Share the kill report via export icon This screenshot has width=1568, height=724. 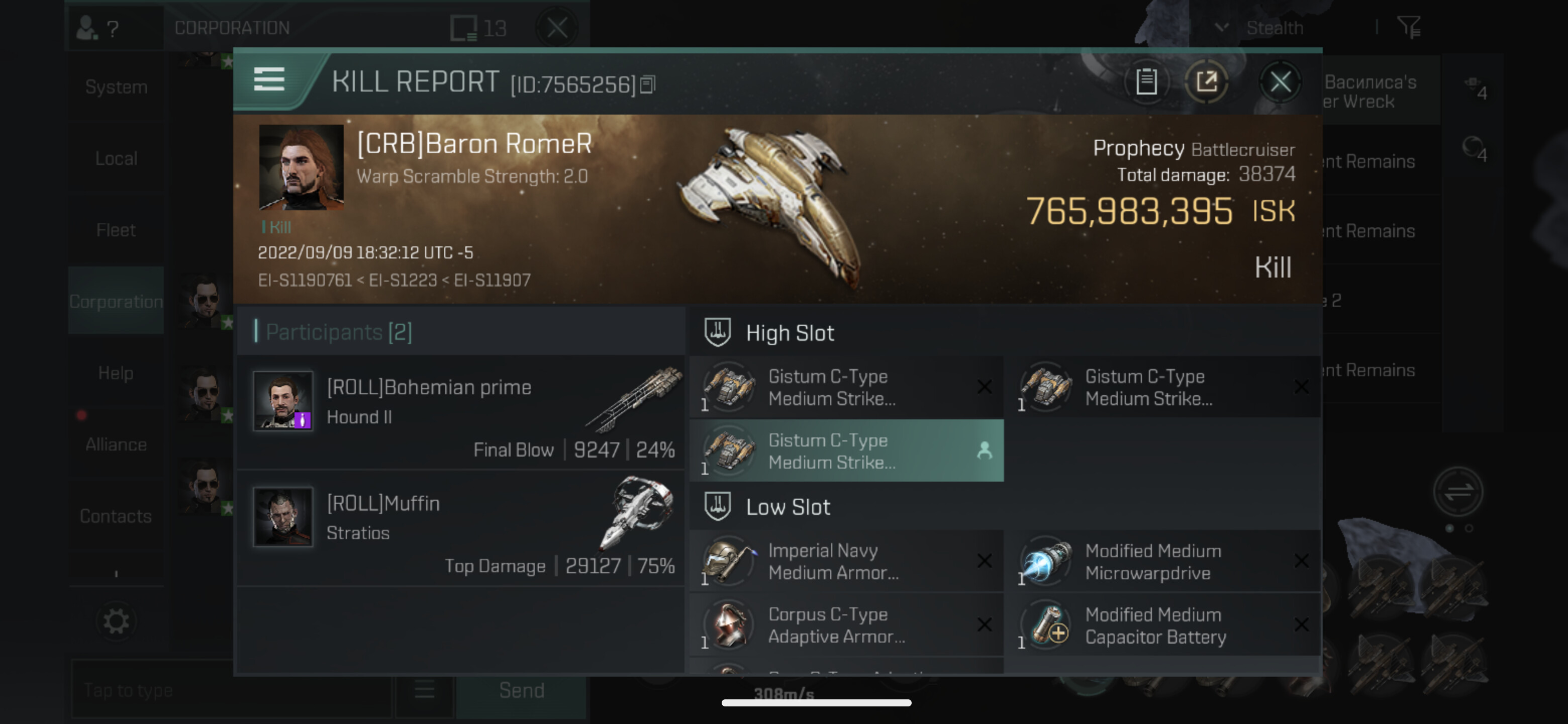click(x=1206, y=81)
